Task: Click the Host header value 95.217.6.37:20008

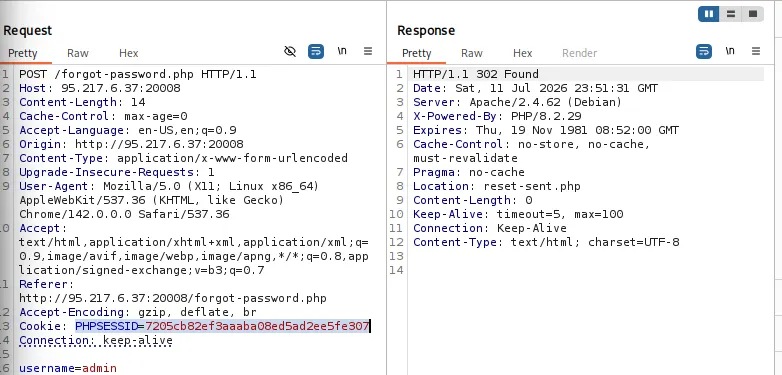Action: 121,88
